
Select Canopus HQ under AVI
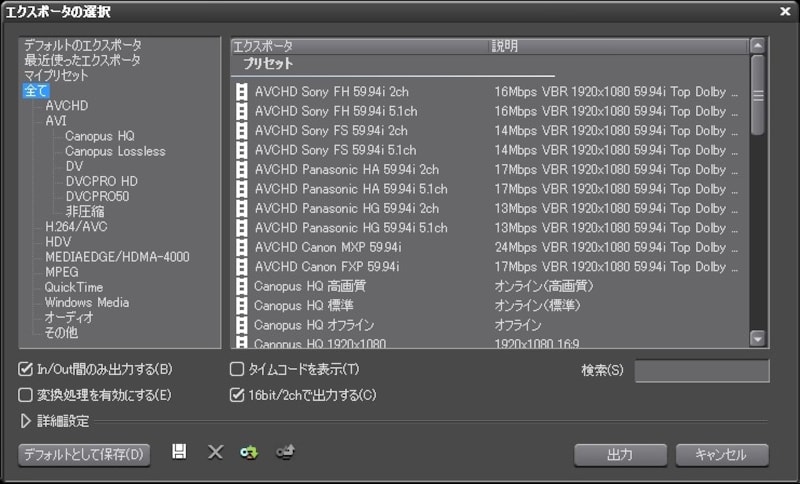coord(100,136)
